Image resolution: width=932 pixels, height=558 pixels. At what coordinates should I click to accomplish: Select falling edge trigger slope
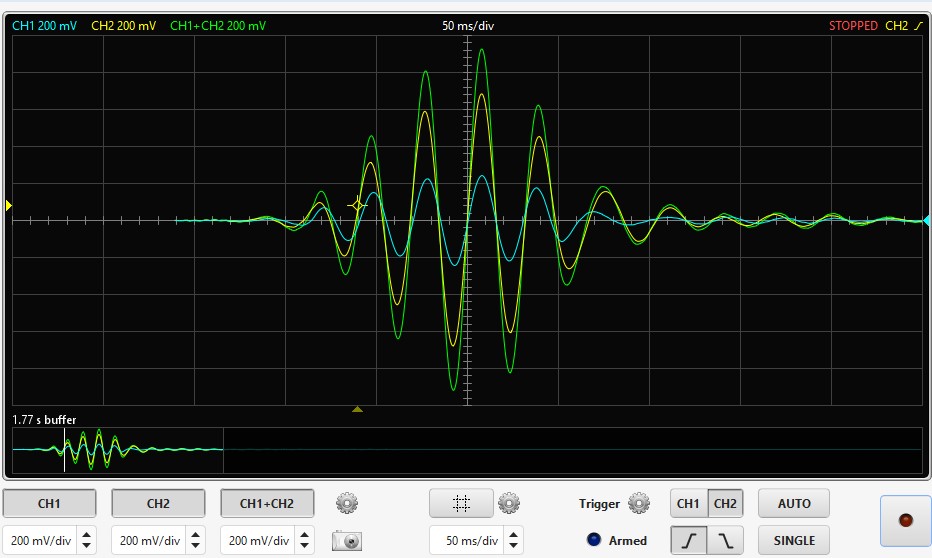click(725, 540)
